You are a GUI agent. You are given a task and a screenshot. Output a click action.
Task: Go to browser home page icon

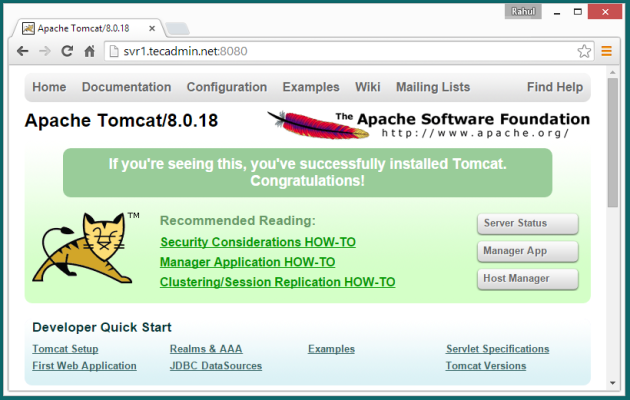click(x=90, y=50)
